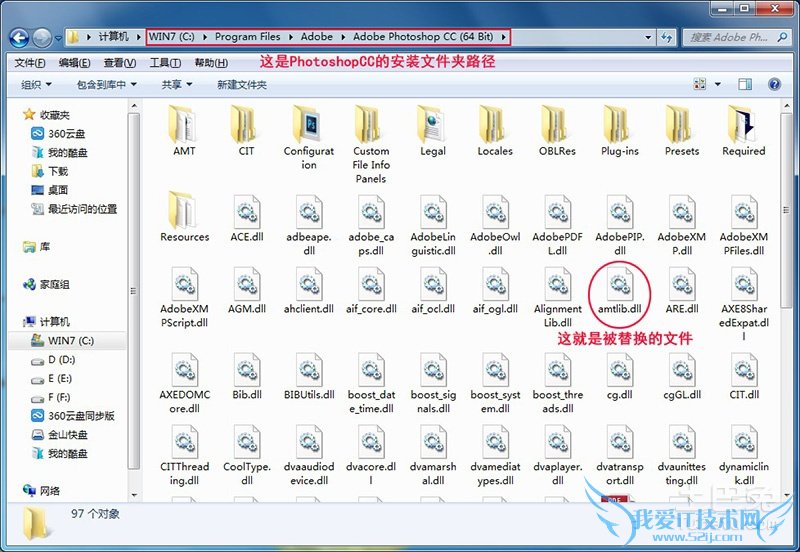Viewport: 800px width, 552px height.
Task: Toggle the preview pane button
Action: pyautogui.click(x=745, y=84)
